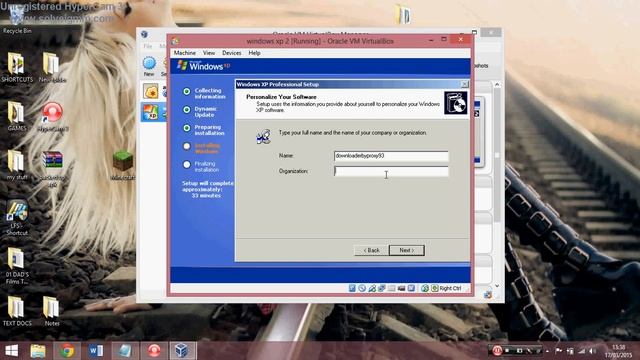Open HyperCam from the taskbar
The height and width of the screenshot is (360, 640).
(154, 351)
